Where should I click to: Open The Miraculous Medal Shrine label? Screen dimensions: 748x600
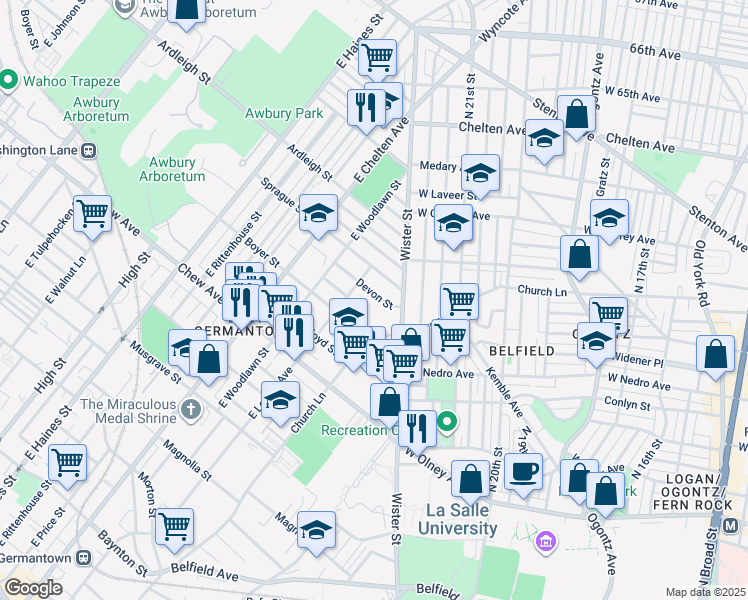tap(128, 411)
